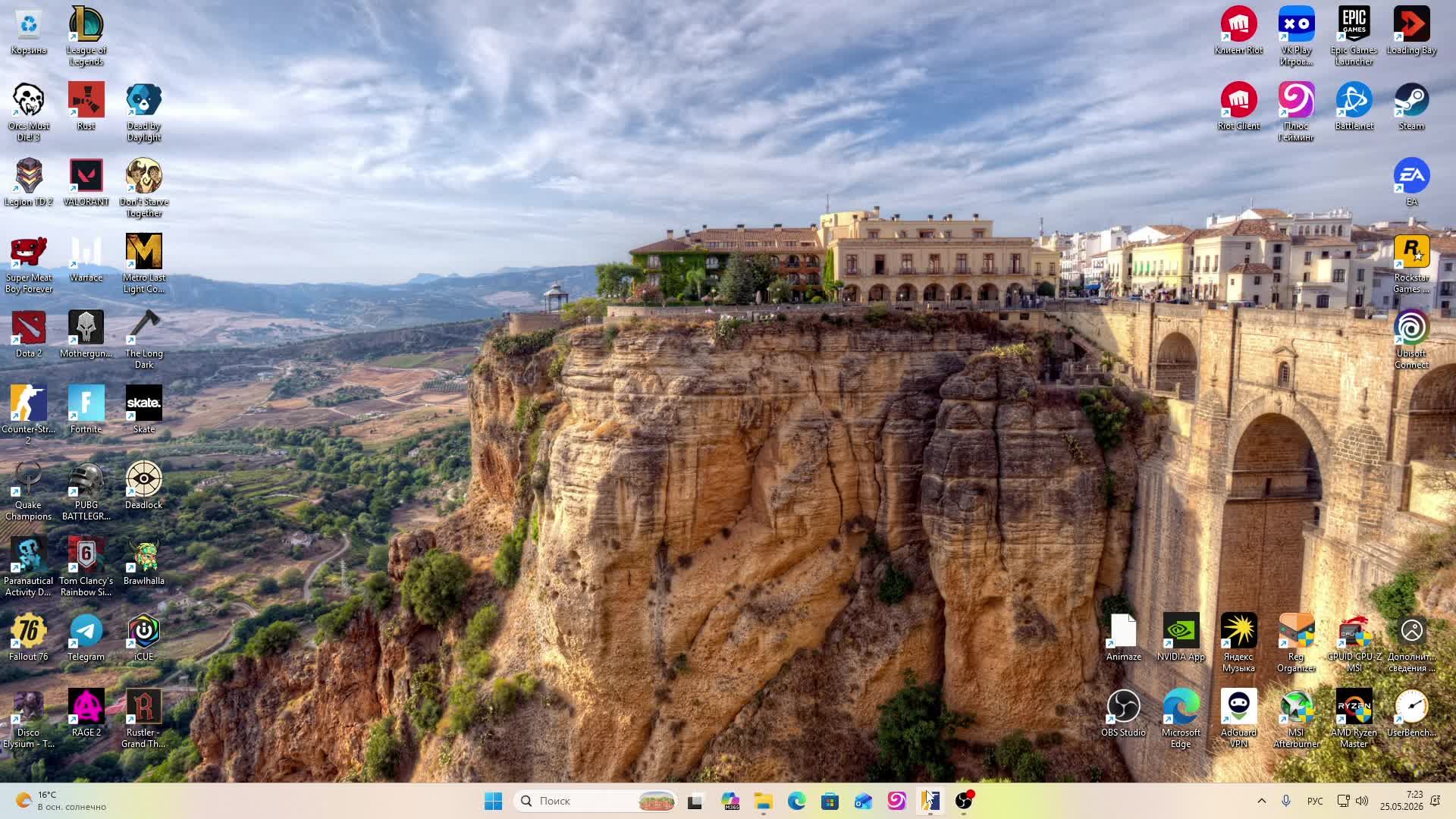Open the Battle.net shortcut
This screenshot has width=1456, height=819.
(x=1354, y=107)
